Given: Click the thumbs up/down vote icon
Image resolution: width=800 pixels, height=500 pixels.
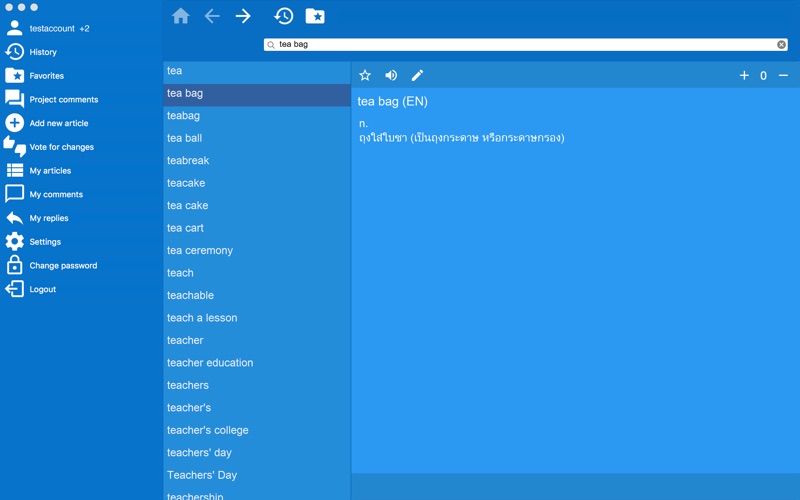Looking at the screenshot, I should 14,146.
